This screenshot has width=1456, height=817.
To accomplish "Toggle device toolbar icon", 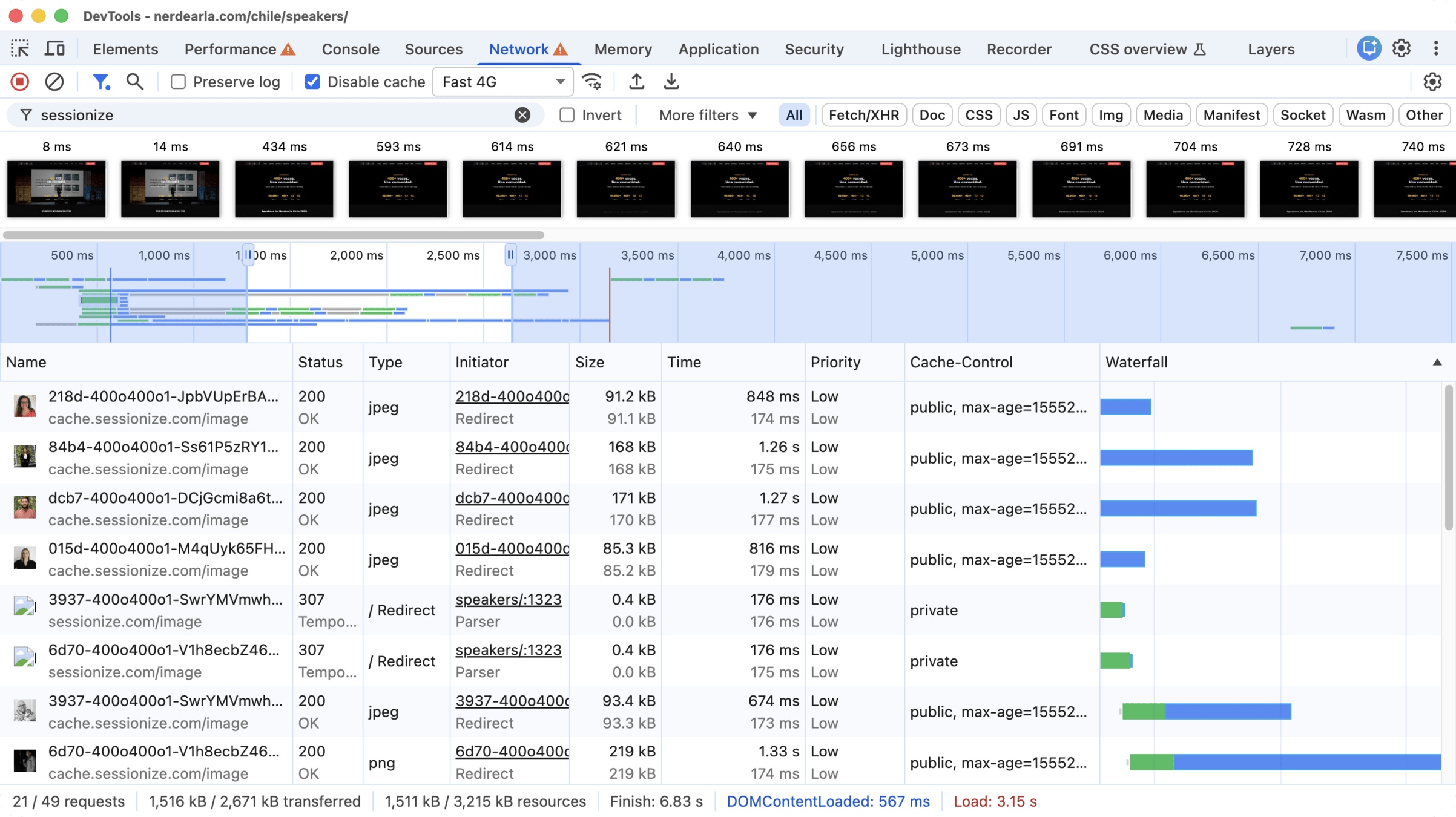I will click(x=54, y=49).
